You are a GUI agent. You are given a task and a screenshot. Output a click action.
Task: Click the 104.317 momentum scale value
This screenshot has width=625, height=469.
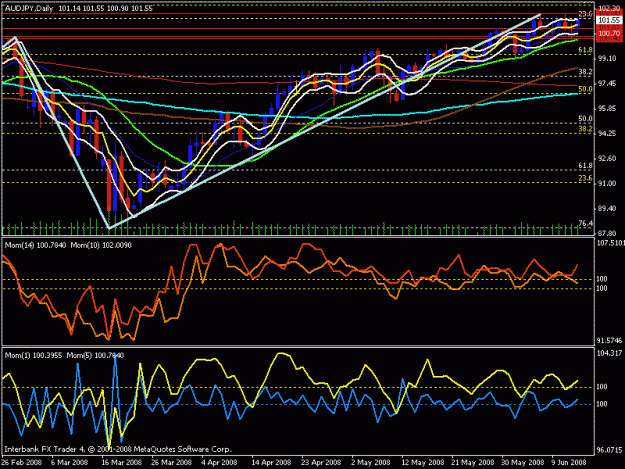(x=609, y=353)
